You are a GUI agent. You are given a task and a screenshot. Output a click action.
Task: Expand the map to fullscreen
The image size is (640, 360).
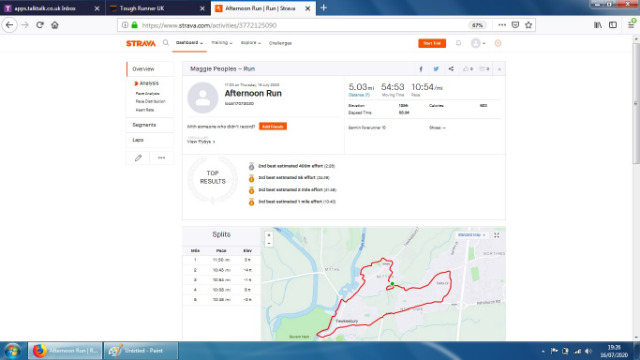pos(497,235)
